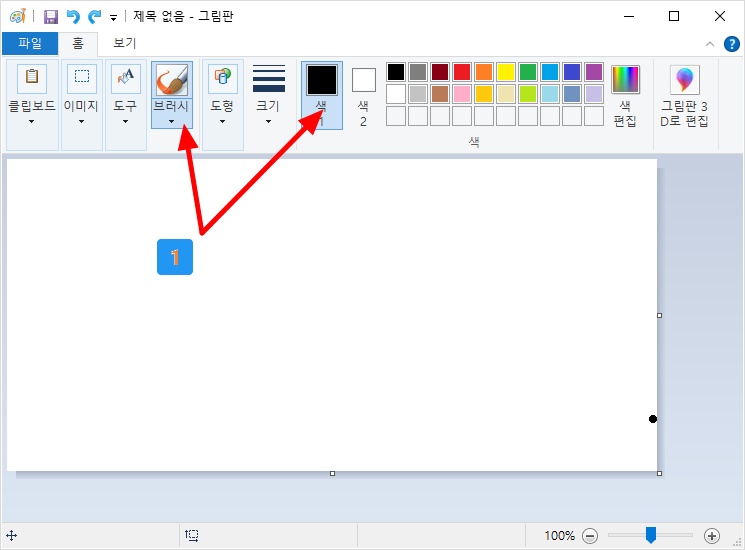This screenshot has width=745, height=550.
Task: Pick the turquoise blue palette swatch
Action: point(550,72)
